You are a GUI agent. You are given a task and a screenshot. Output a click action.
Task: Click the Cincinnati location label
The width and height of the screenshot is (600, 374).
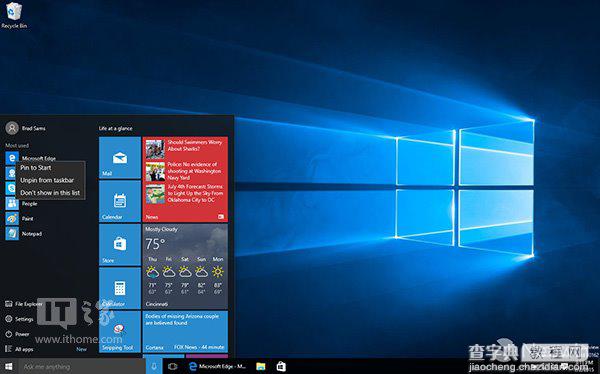(x=157, y=304)
